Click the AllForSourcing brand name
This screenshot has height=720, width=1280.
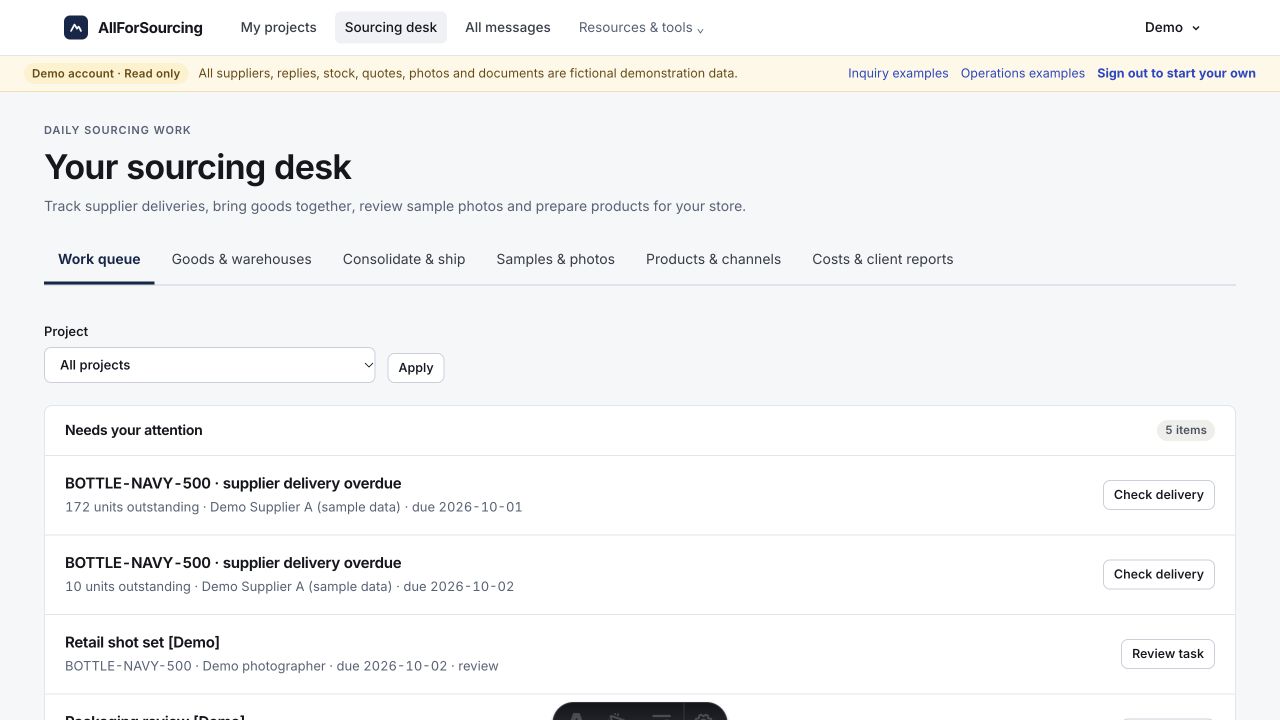[x=150, y=28]
